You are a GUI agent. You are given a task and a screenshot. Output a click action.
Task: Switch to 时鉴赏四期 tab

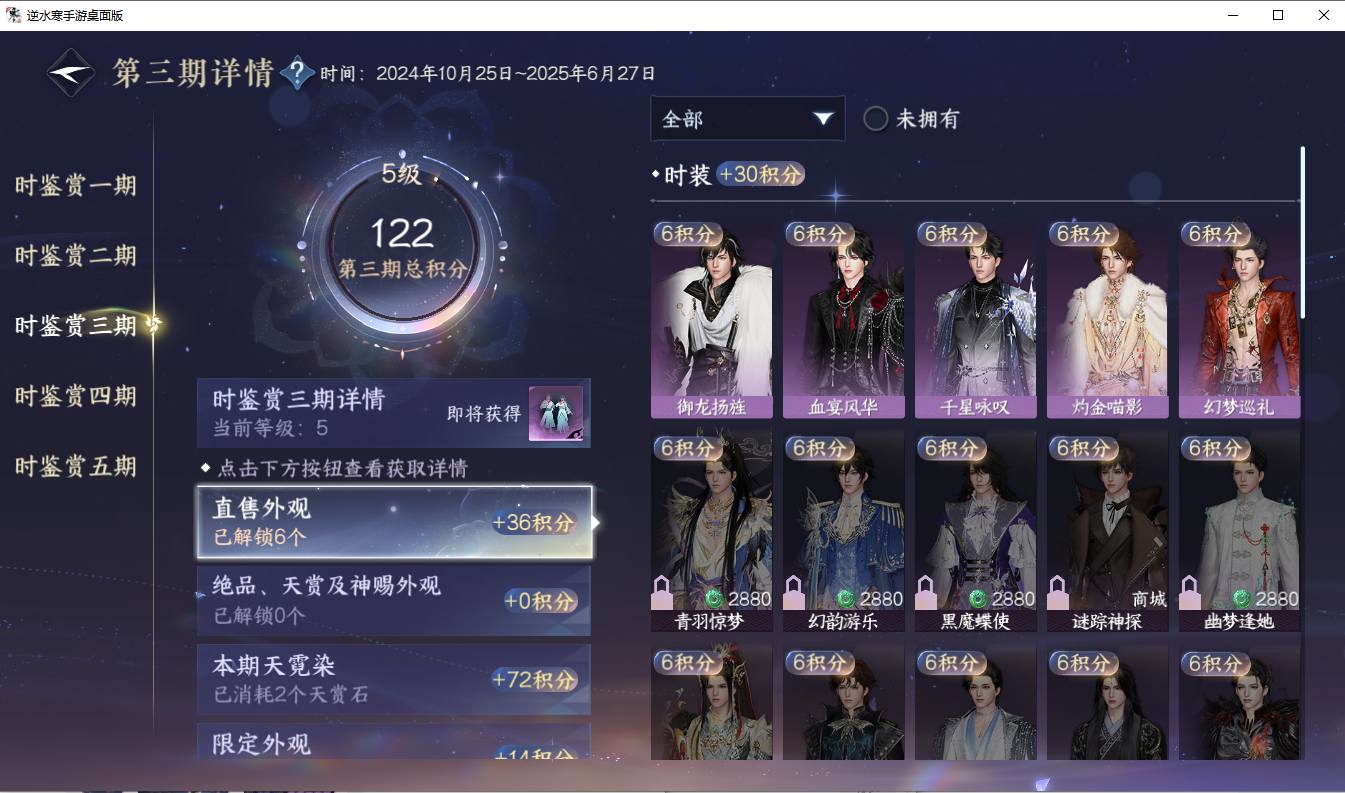(x=76, y=396)
